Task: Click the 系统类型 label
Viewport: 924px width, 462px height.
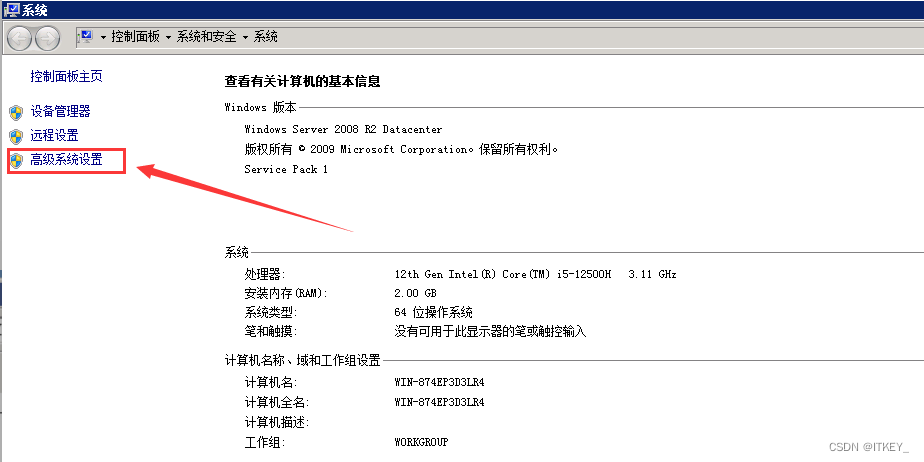Action: pyautogui.click(x=270, y=312)
